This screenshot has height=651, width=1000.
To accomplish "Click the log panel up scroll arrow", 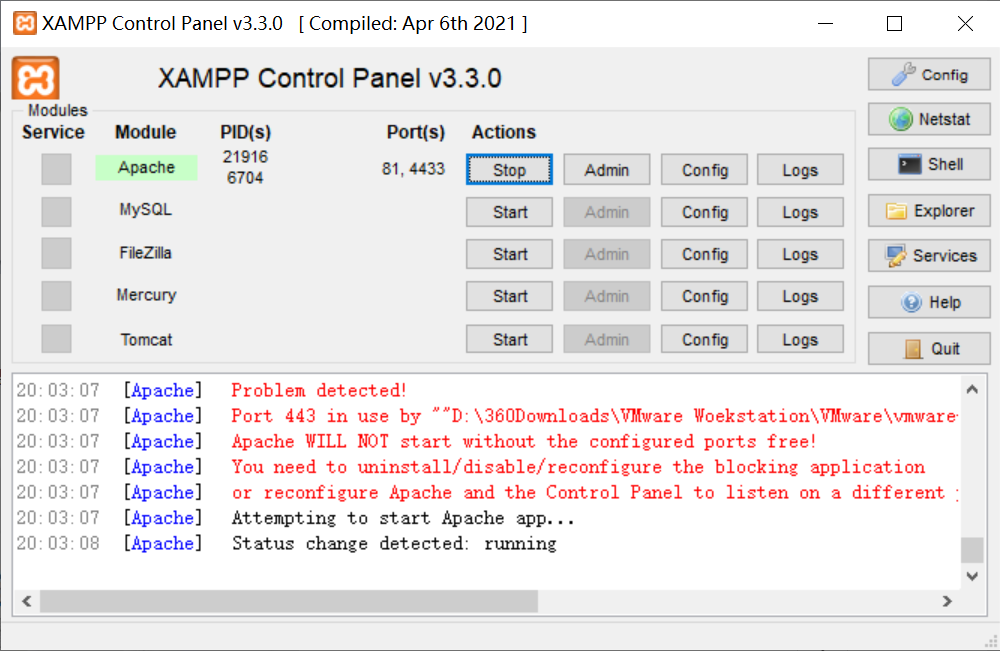I will tap(971, 388).
